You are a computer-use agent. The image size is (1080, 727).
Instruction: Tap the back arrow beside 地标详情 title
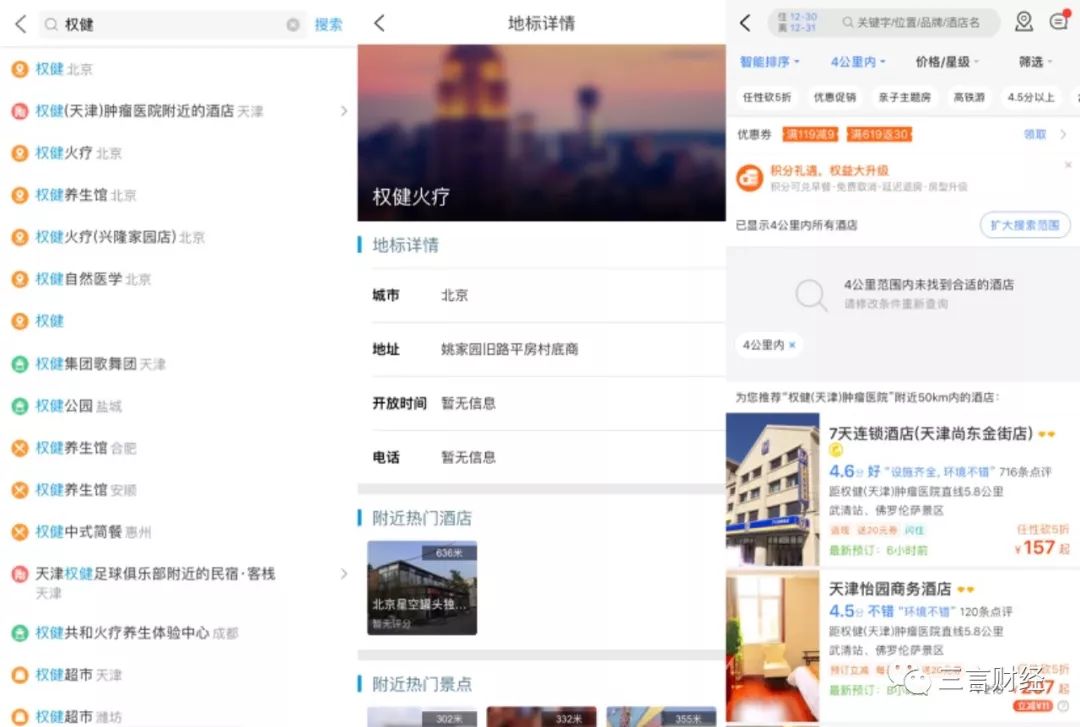[x=380, y=23]
